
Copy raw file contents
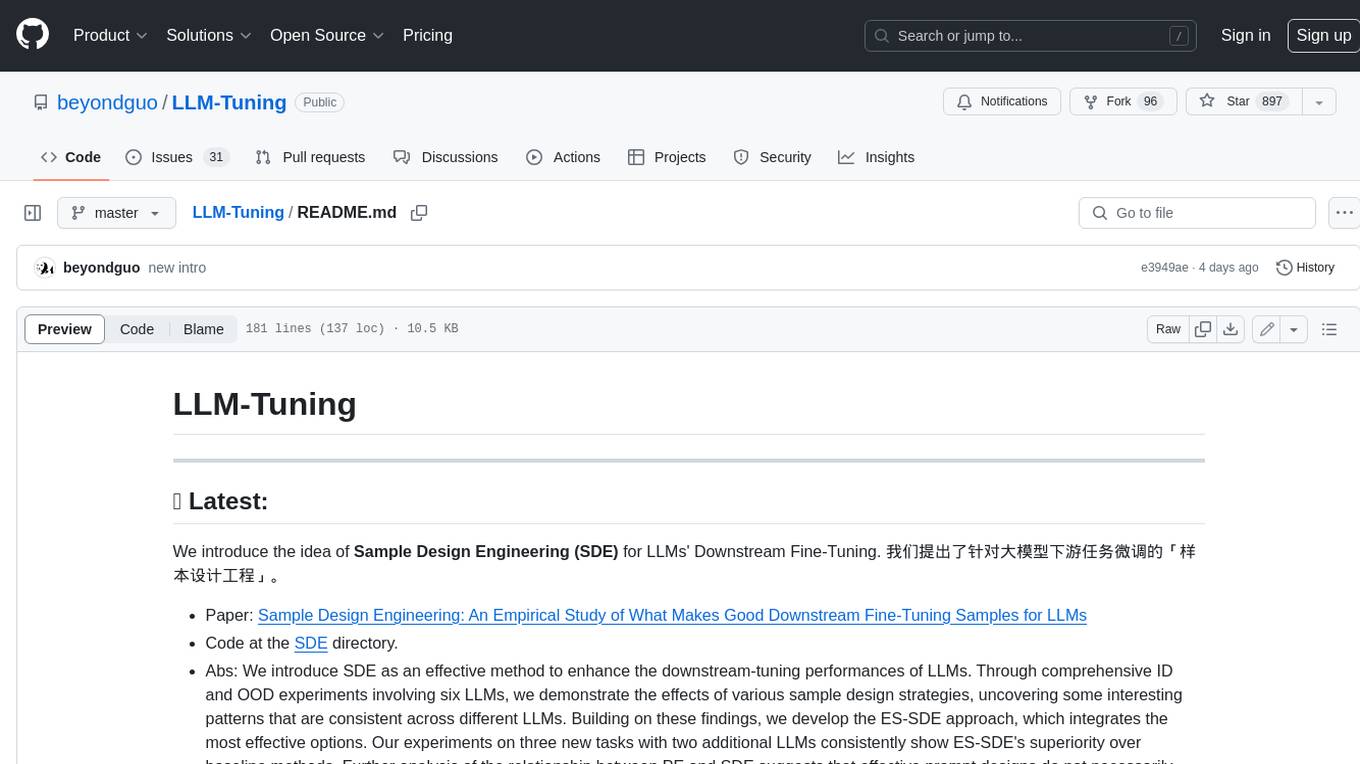point(1203,329)
